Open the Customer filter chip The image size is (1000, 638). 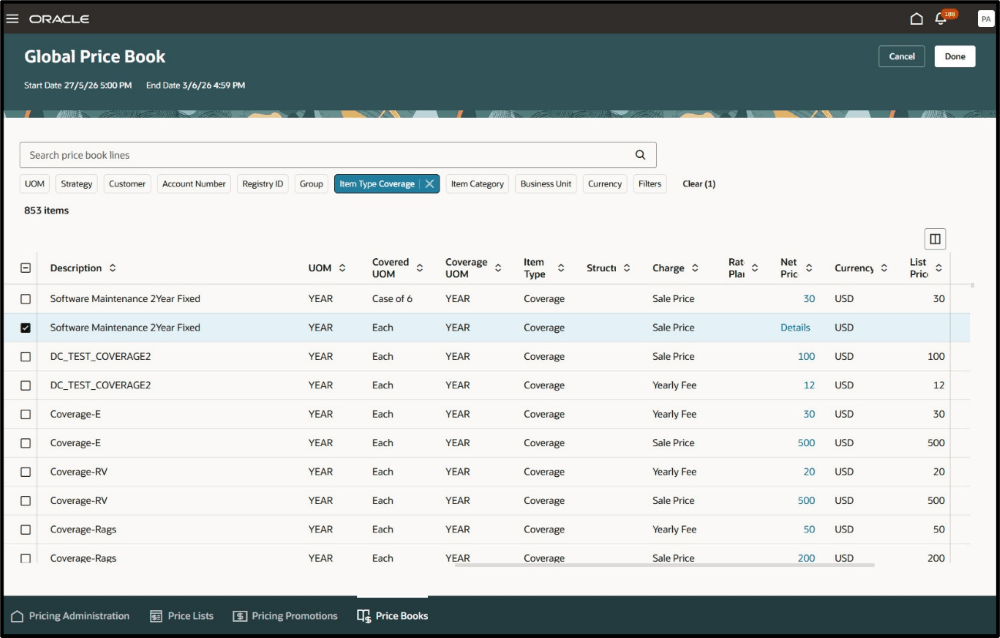[127, 184]
